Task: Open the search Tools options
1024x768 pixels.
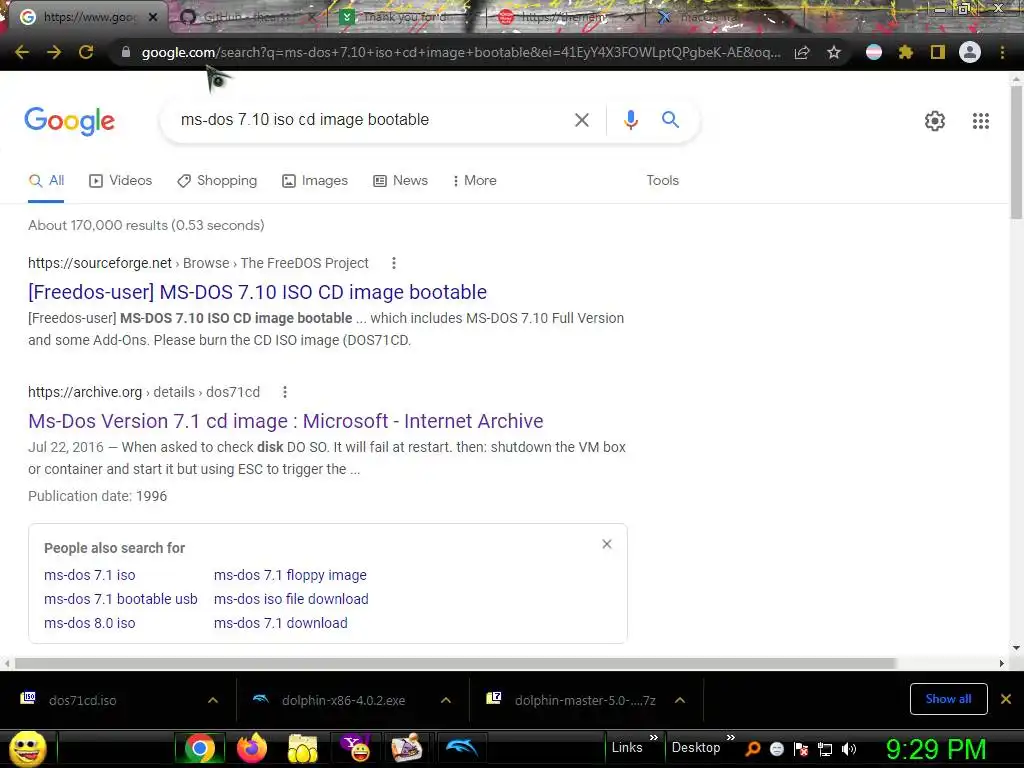Action: pyautogui.click(x=662, y=181)
